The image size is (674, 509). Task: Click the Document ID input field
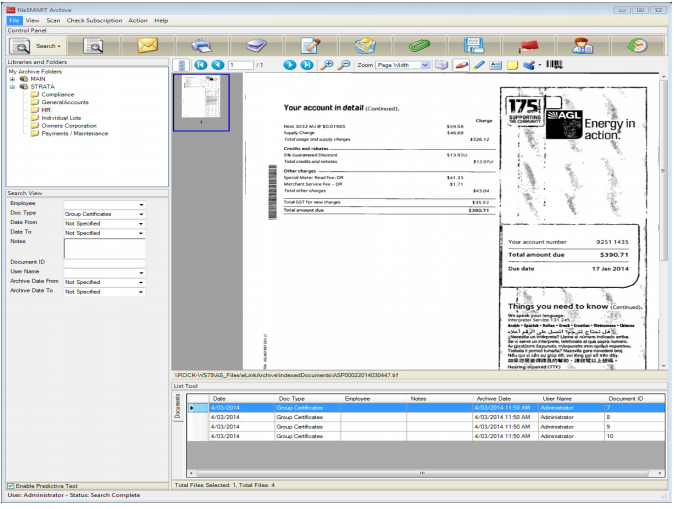pos(104,263)
